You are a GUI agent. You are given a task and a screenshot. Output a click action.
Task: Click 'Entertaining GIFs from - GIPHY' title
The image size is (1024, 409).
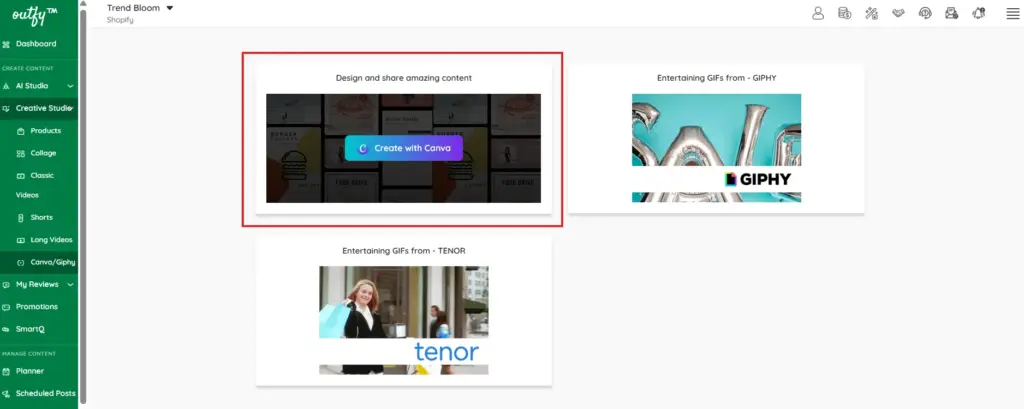[716, 78]
